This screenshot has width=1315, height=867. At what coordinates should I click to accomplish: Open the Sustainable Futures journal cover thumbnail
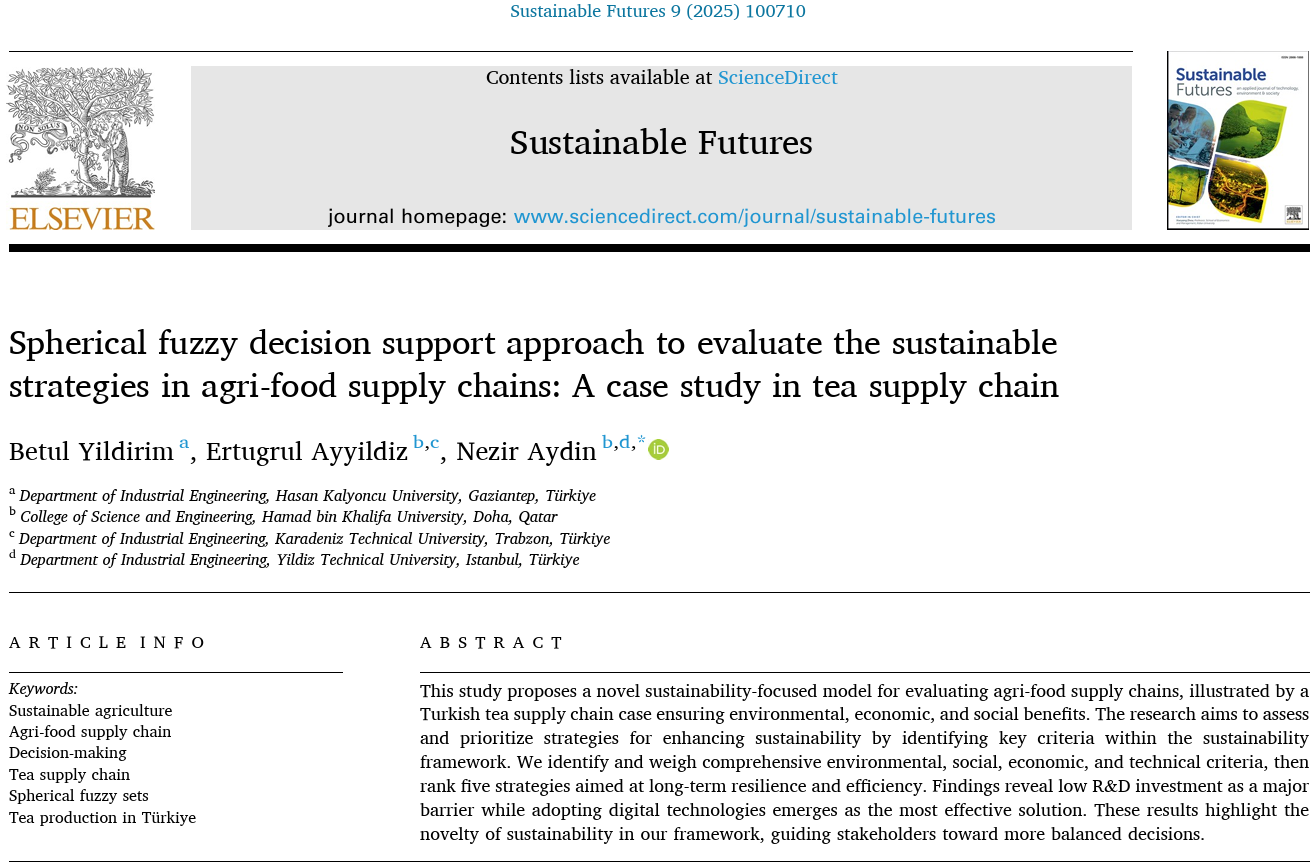(x=1237, y=141)
